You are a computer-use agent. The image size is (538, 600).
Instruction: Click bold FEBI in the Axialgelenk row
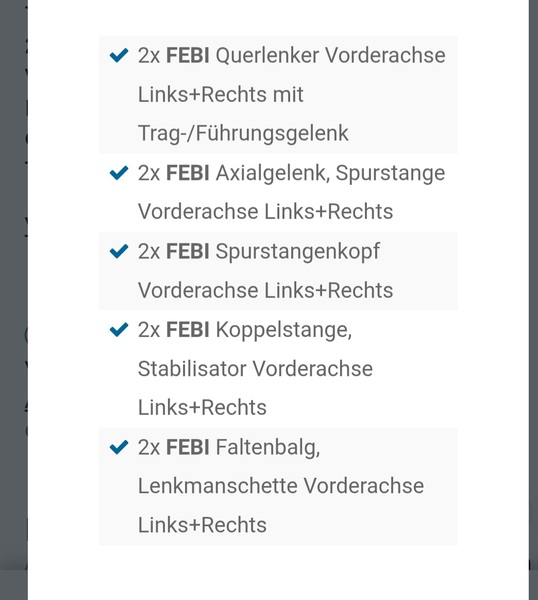point(187,173)
